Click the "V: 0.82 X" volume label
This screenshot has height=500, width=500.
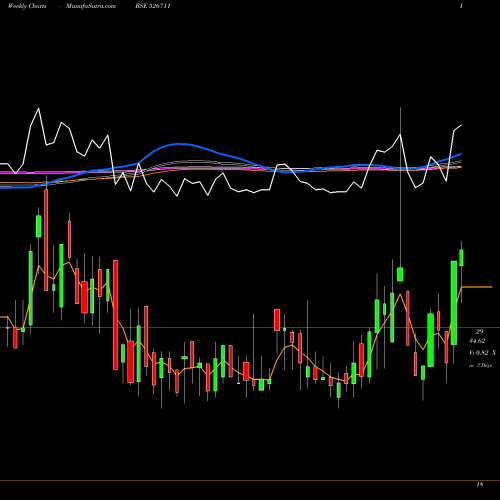482,353
